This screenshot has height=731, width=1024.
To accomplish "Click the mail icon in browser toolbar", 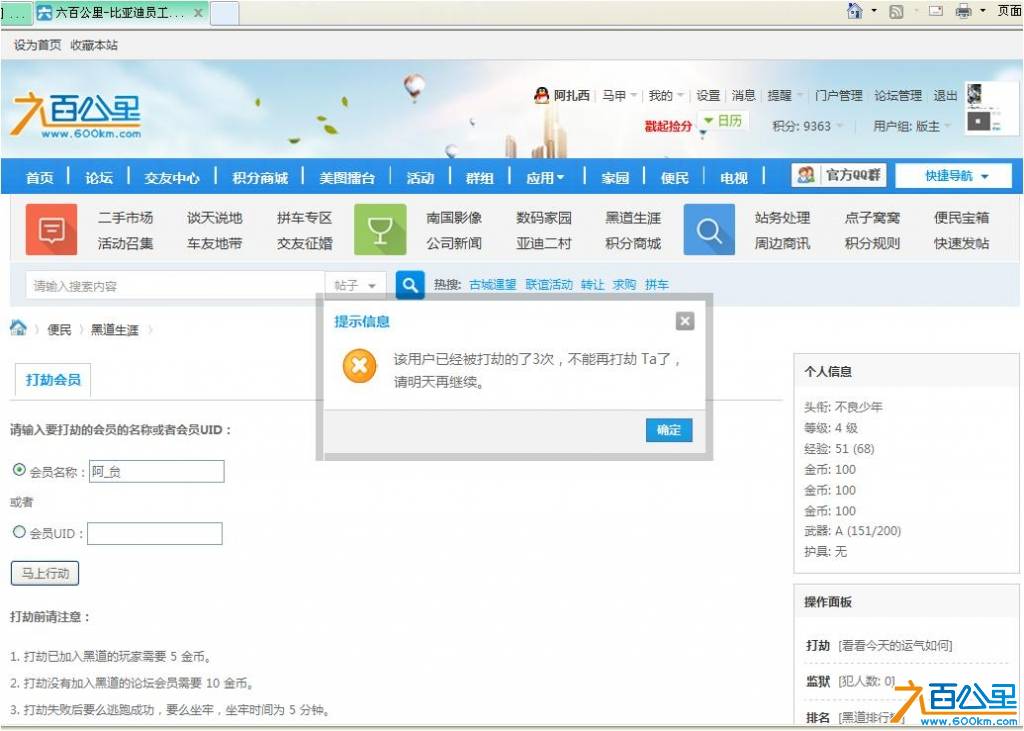I will click(936, 10).
